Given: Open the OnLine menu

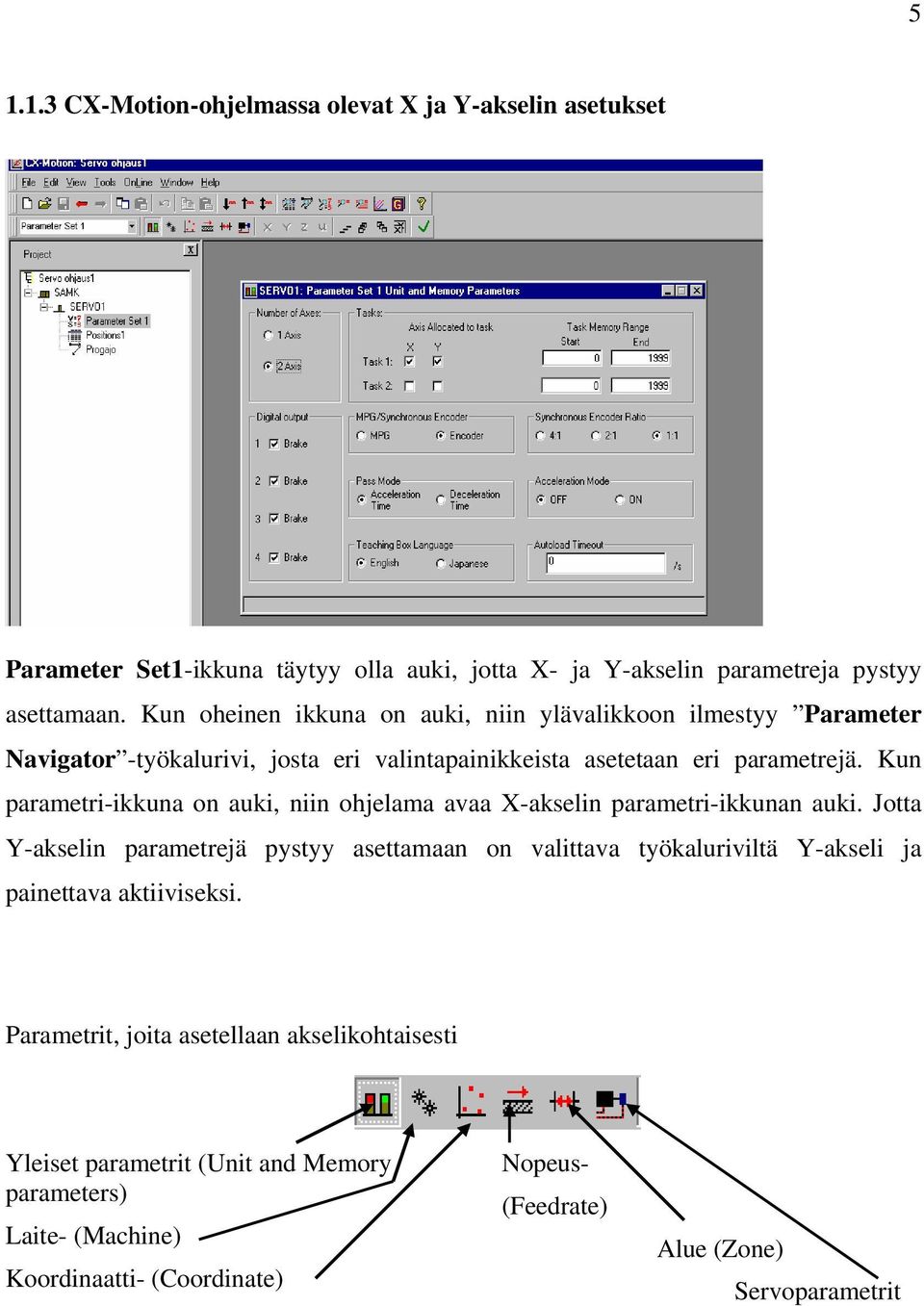Looking at the screenshot, I should point(138,182).
